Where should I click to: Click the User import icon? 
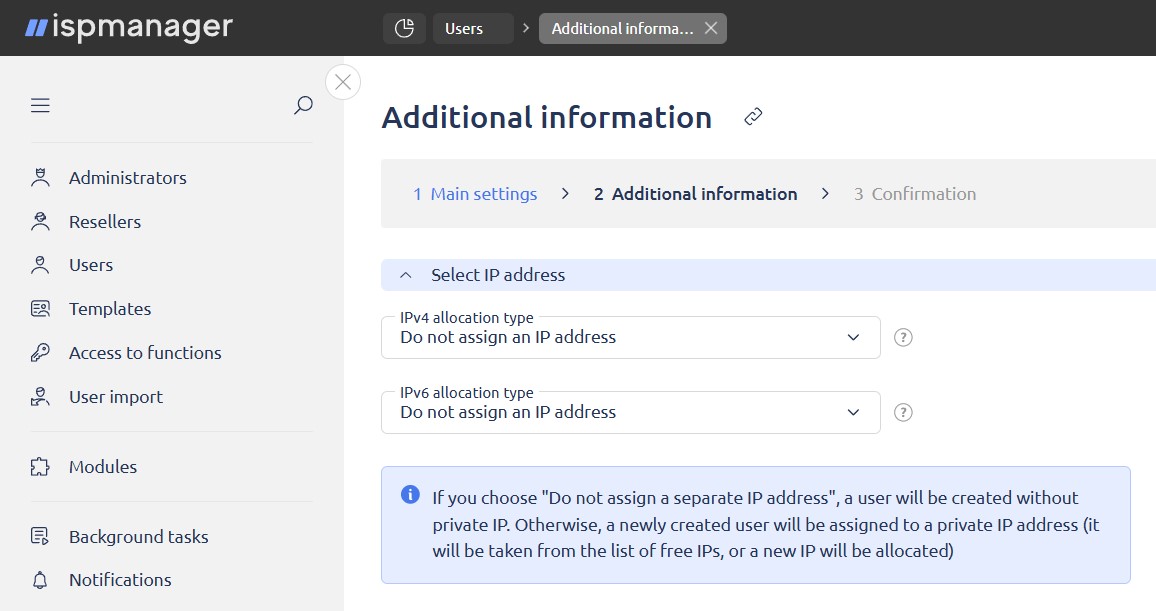41,397
